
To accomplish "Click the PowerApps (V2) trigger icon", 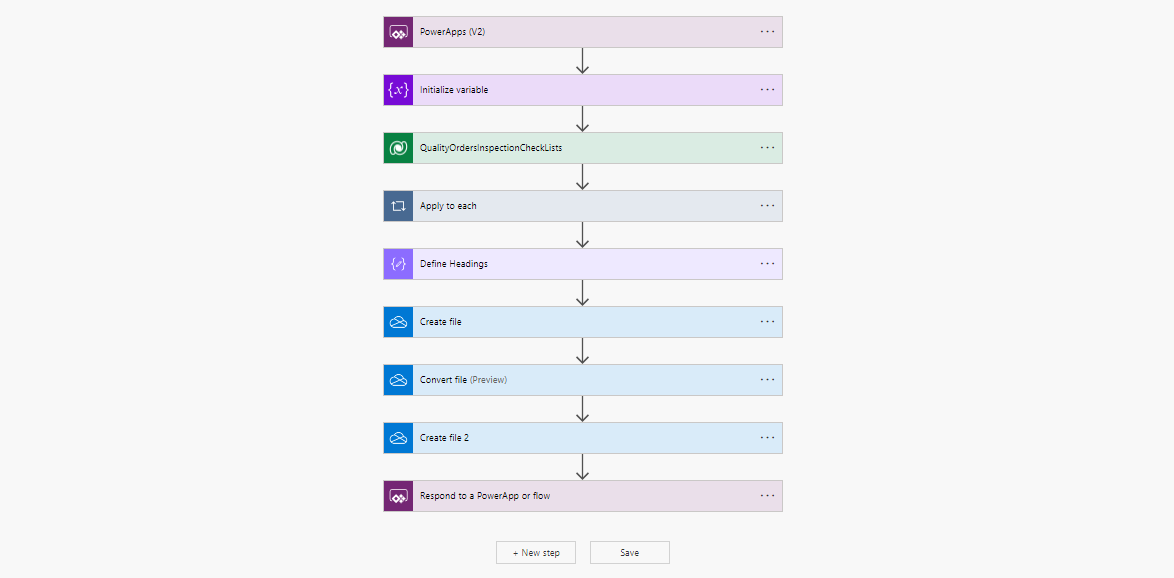I will coord(398,32).
